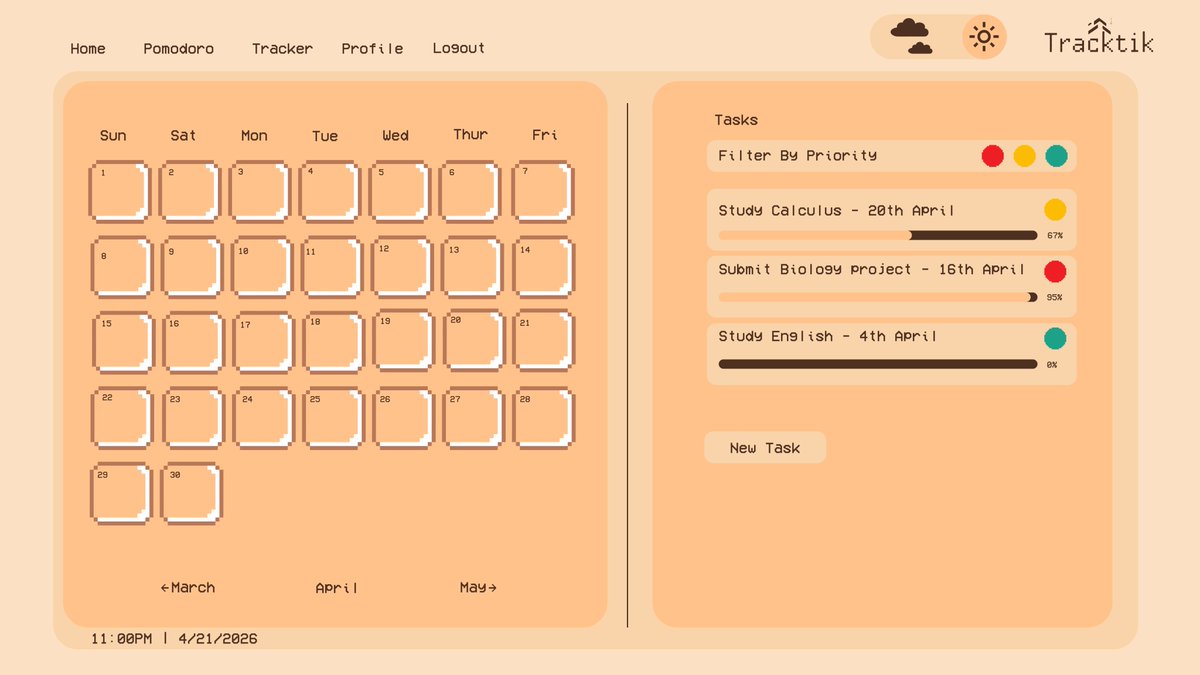Click Submit Biology project progress bar
Screen dimensions: 1200x675
click(878, 297)
